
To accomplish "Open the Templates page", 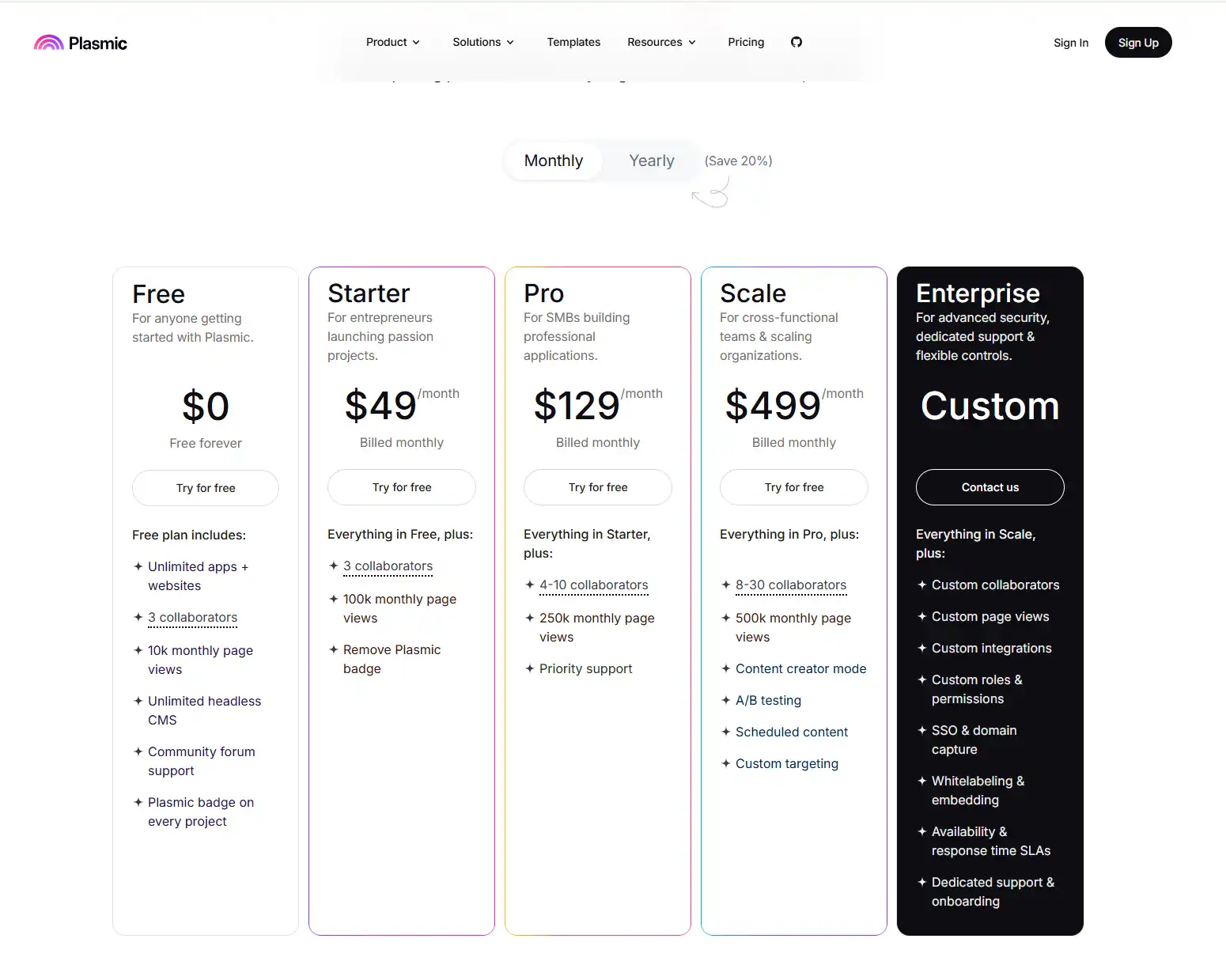I will point(573,42).
